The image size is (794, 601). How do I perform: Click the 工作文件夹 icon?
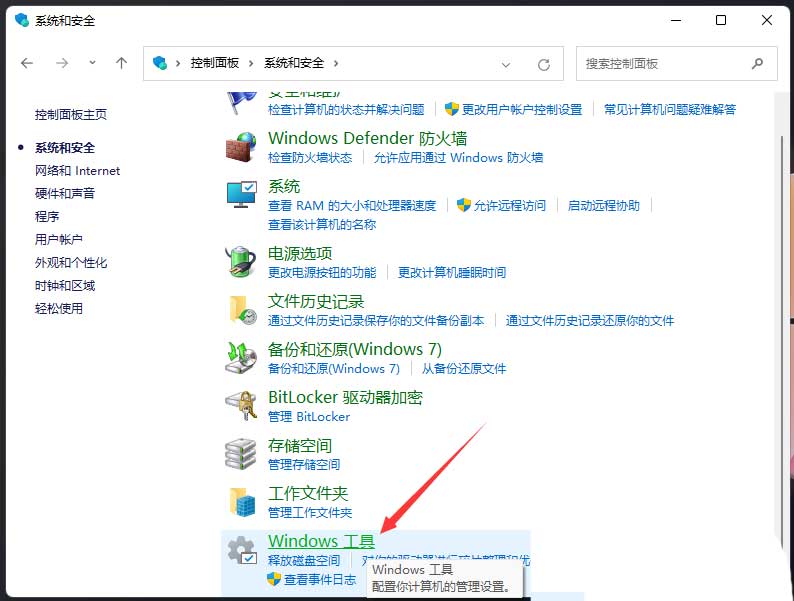pos(241,501)
